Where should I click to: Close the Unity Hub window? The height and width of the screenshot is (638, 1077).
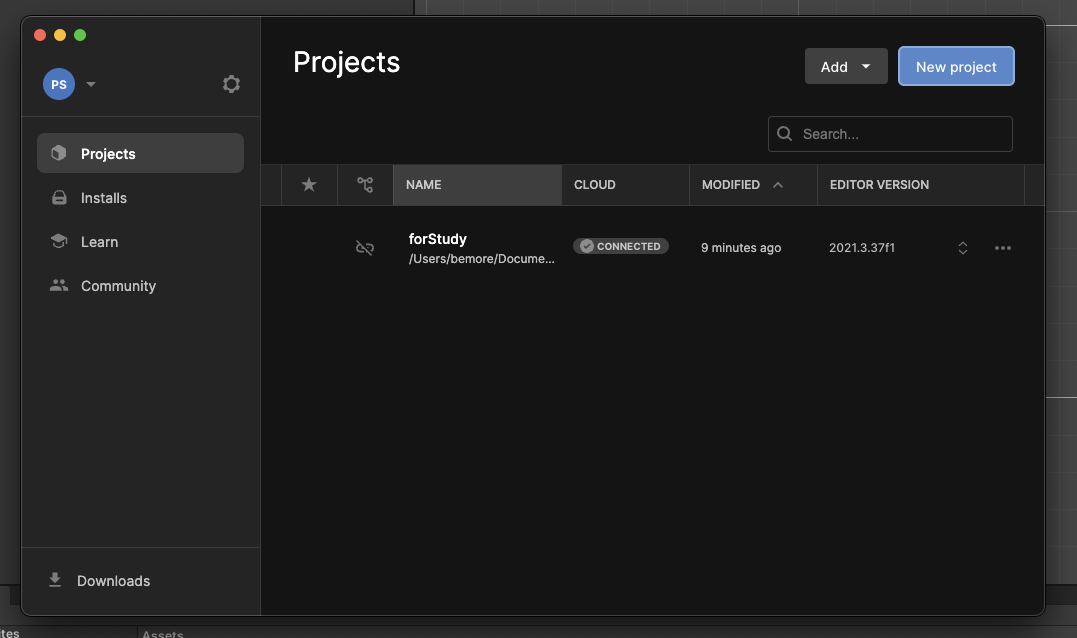40,35
